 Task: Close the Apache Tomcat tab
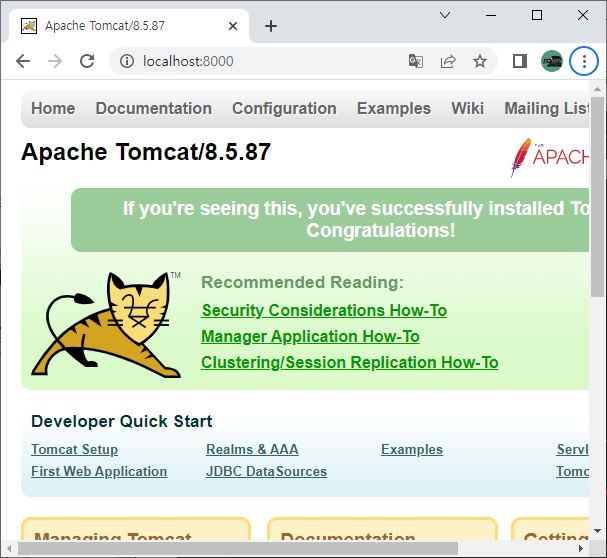(233, 26)
